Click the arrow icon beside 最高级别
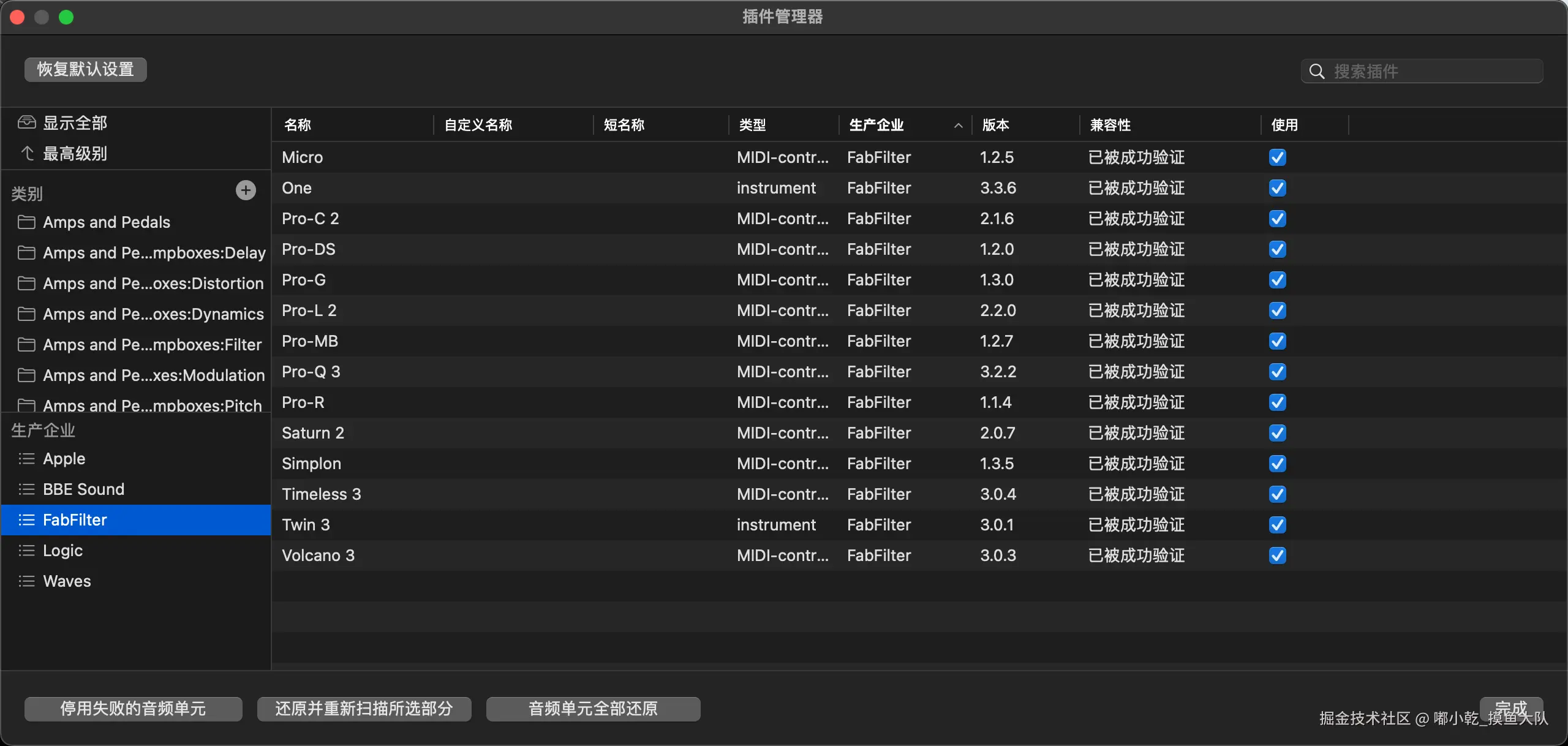The image size is (1568, 746). [26, 153]
